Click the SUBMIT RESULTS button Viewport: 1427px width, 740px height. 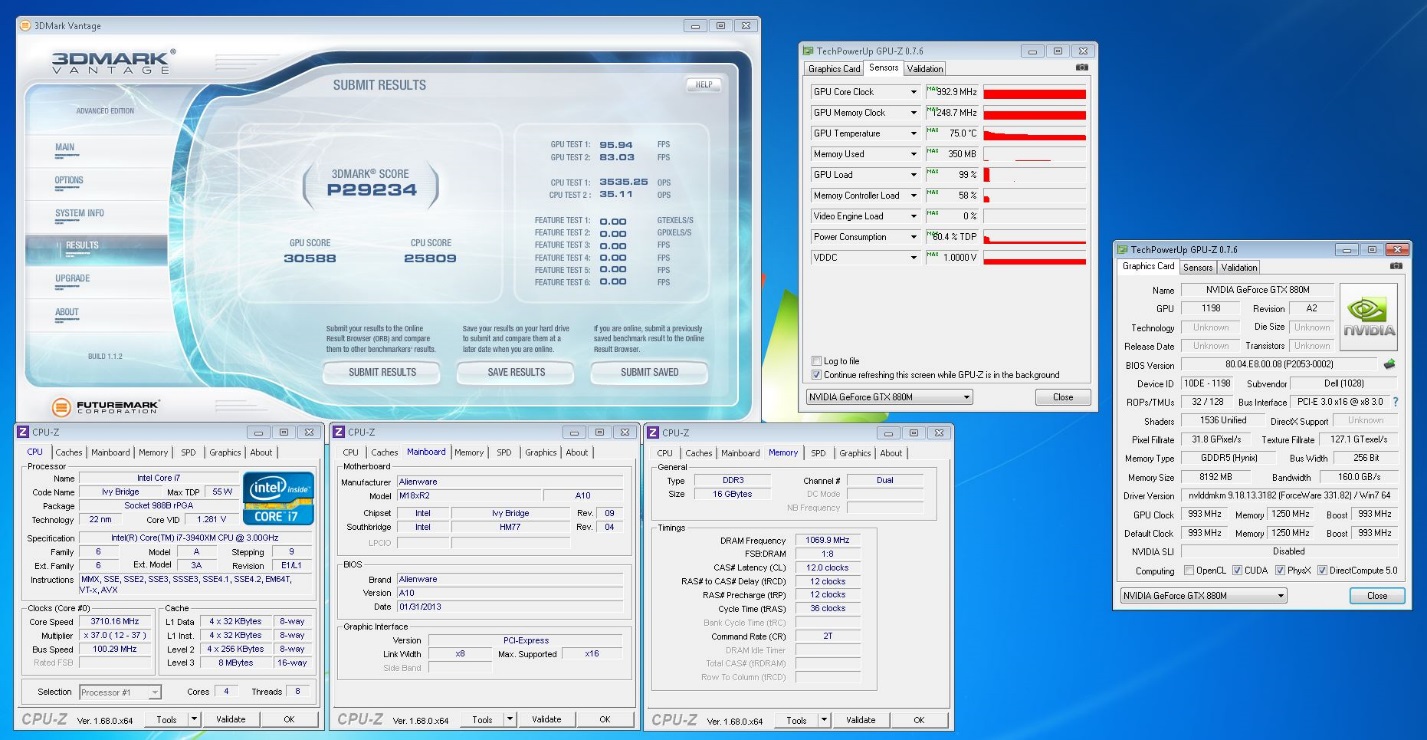tap(382, 372)
